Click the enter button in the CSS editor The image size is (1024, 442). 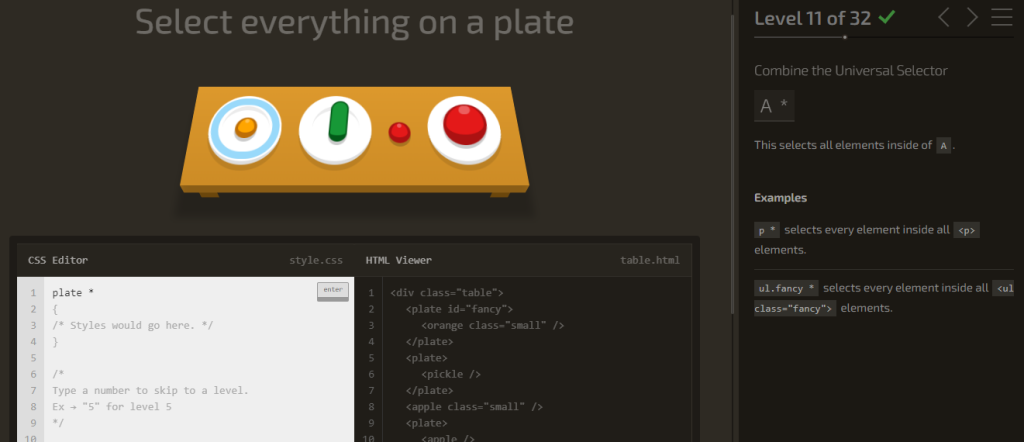click(333, 291)
